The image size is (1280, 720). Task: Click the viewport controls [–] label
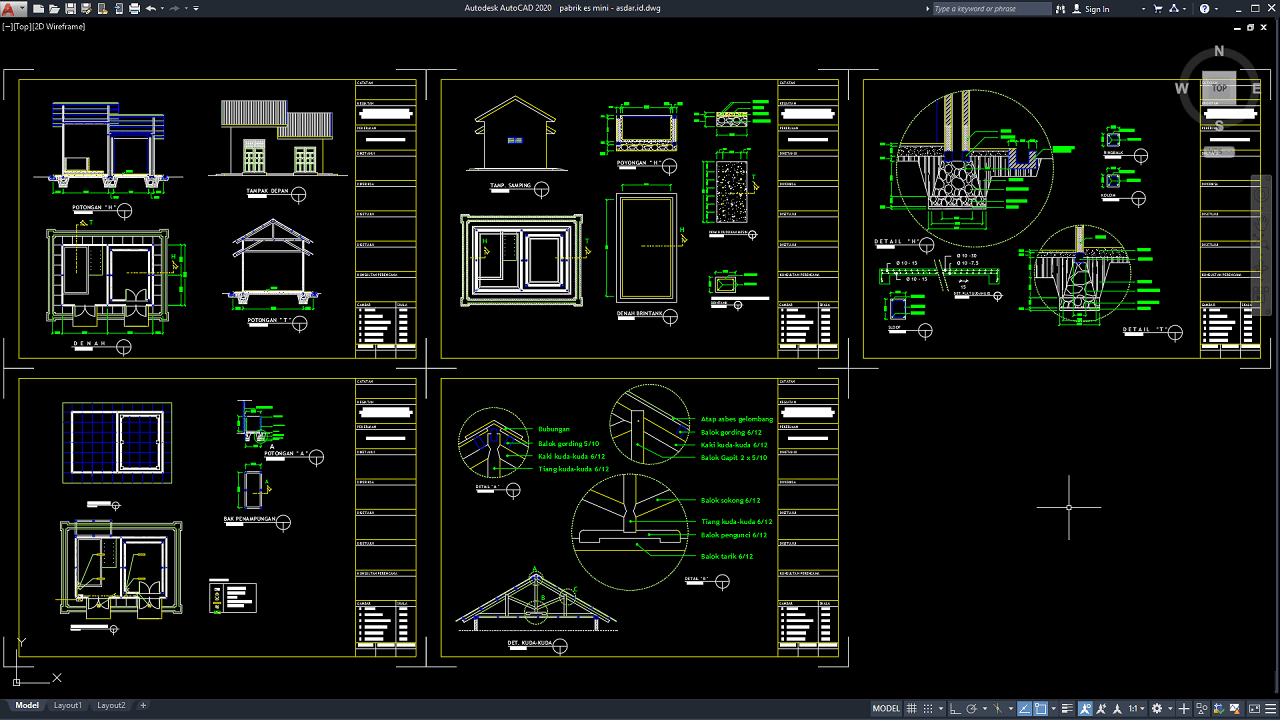click(x=7, y=27)
